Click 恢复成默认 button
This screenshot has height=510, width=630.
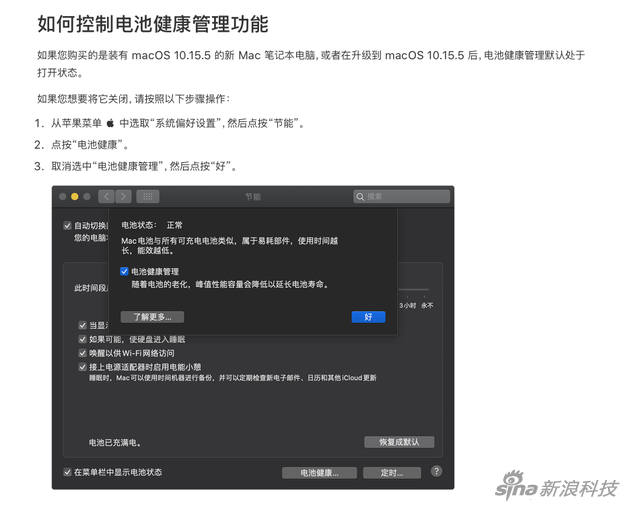click(399, 442)
